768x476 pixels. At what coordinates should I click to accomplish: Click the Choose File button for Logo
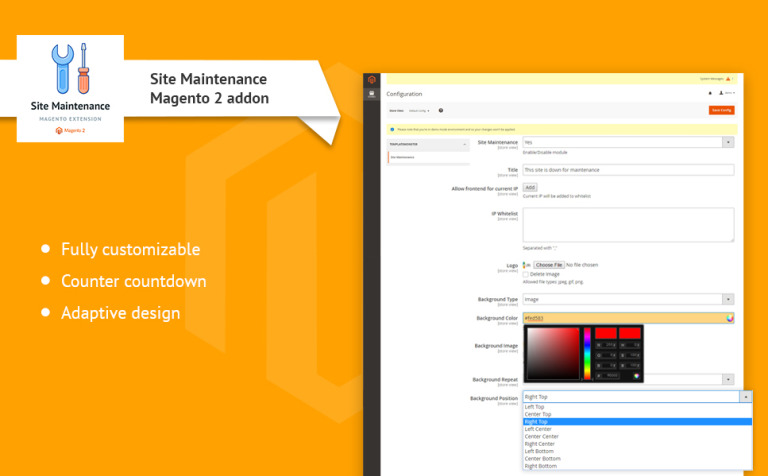click(549, 265)
